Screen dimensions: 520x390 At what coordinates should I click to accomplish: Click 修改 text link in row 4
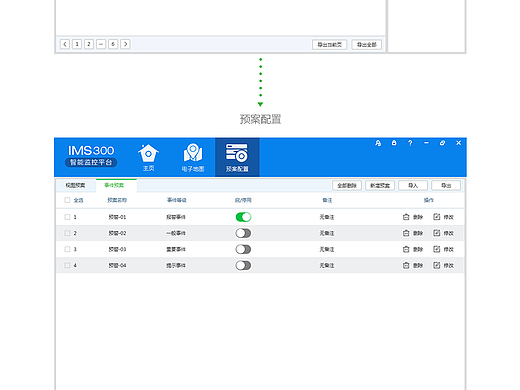pyautogui.click(x=449, y=265)
